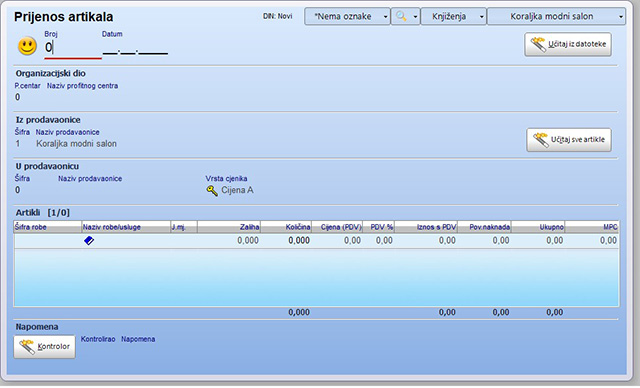640x388 pixels.
Task: Click the DIN: Novi status text
Action: [278, 16]
